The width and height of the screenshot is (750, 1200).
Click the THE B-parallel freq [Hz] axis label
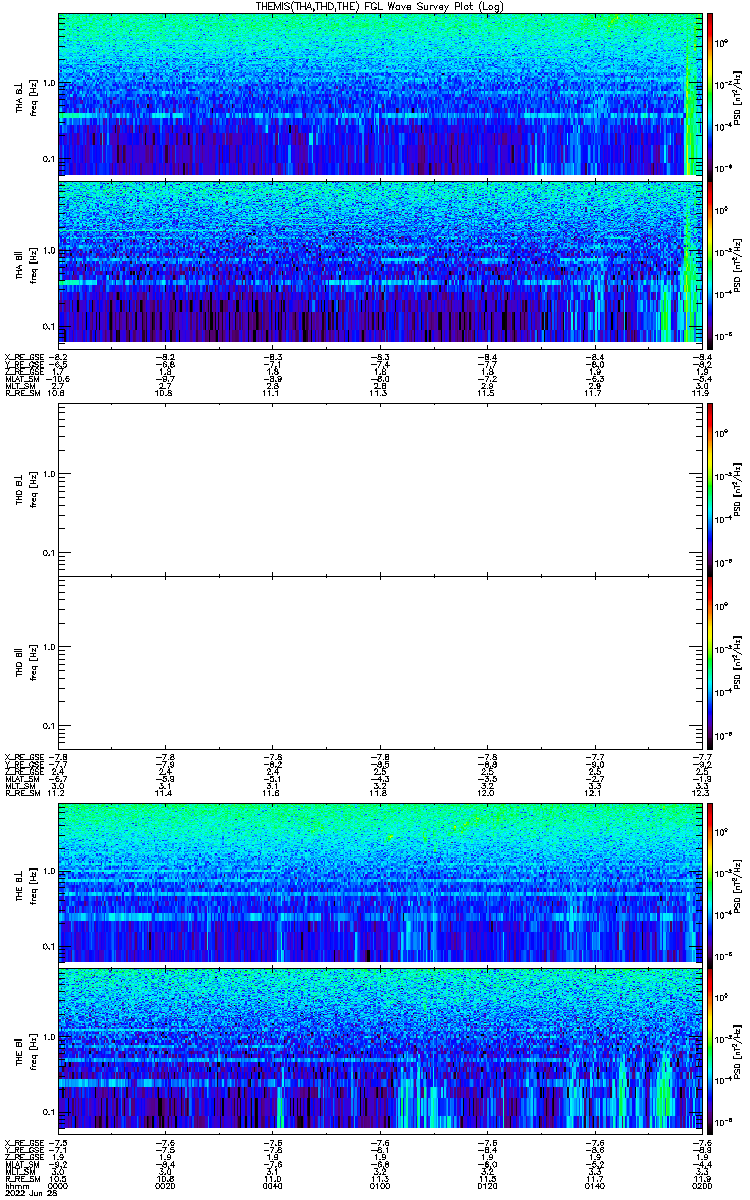coord(33,1050)
